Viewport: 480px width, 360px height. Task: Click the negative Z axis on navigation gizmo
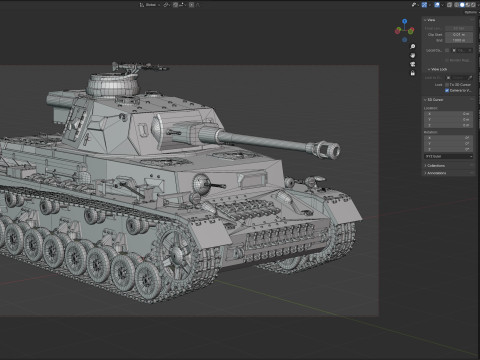[404, 40]
